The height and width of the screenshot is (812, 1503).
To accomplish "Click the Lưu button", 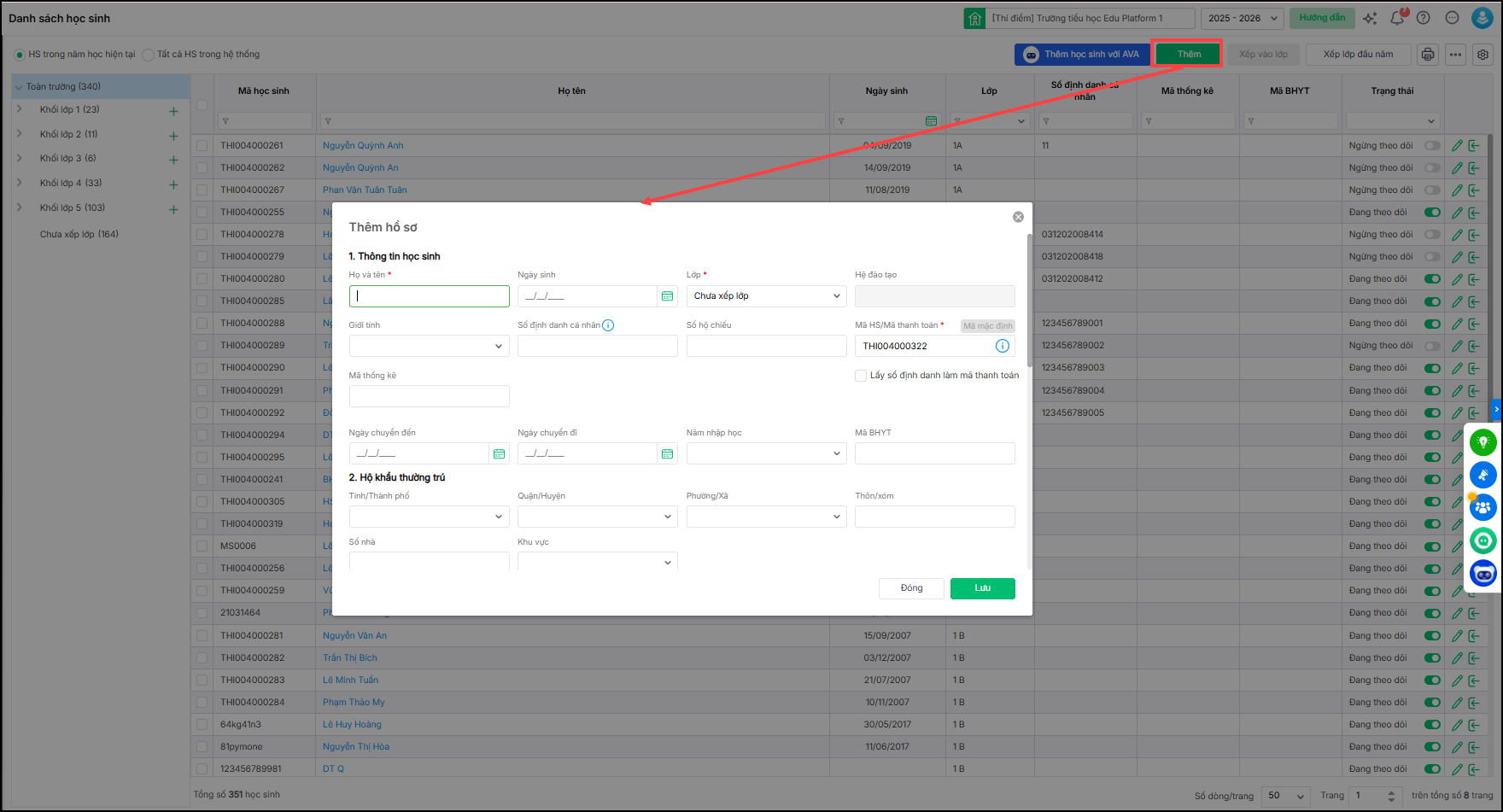I will 982,588.
